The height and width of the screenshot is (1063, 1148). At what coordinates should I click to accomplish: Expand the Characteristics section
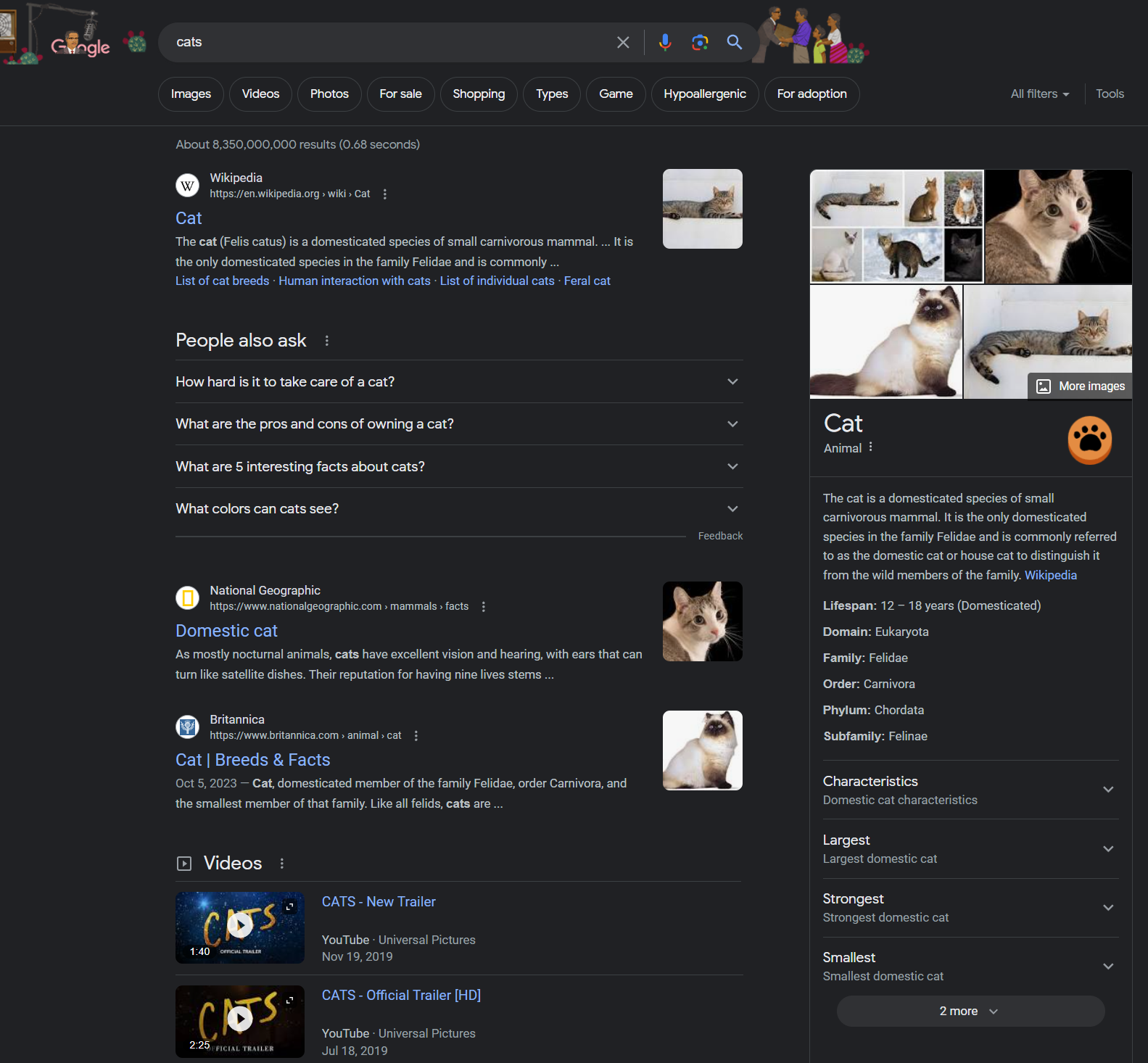970,790
